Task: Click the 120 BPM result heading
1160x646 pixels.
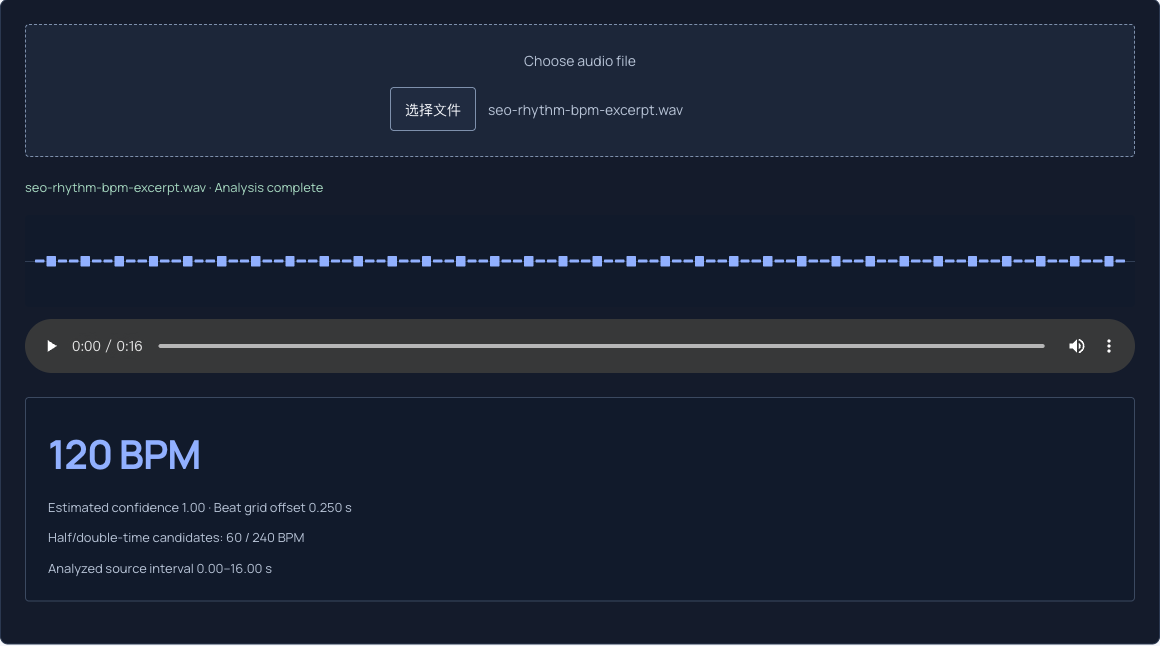Action: coord(124,454)
